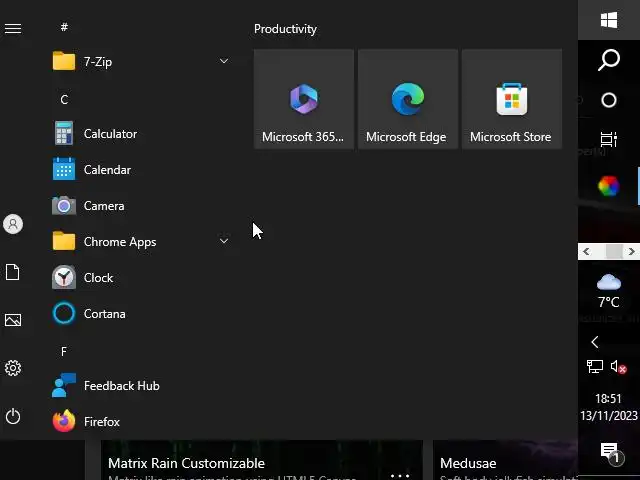Click the Power button icon
640x480 pixels.
point(13,416)
